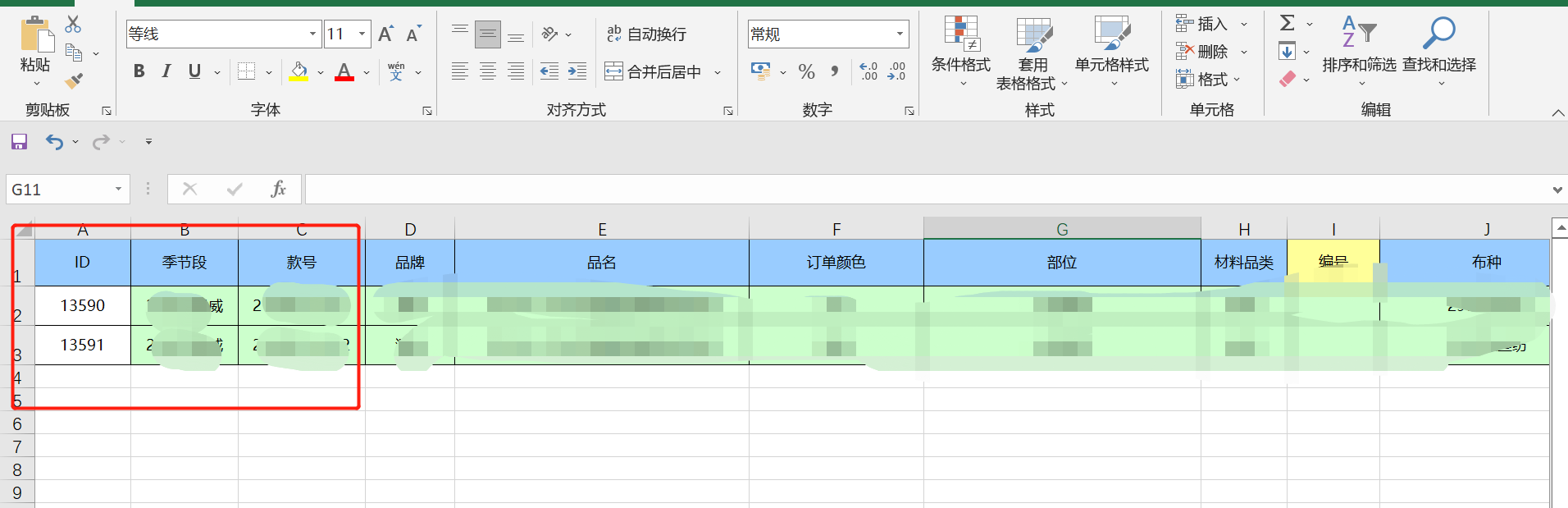Select column G header
Screen dimensions: 1568x508
click(x=1062, y=229)
